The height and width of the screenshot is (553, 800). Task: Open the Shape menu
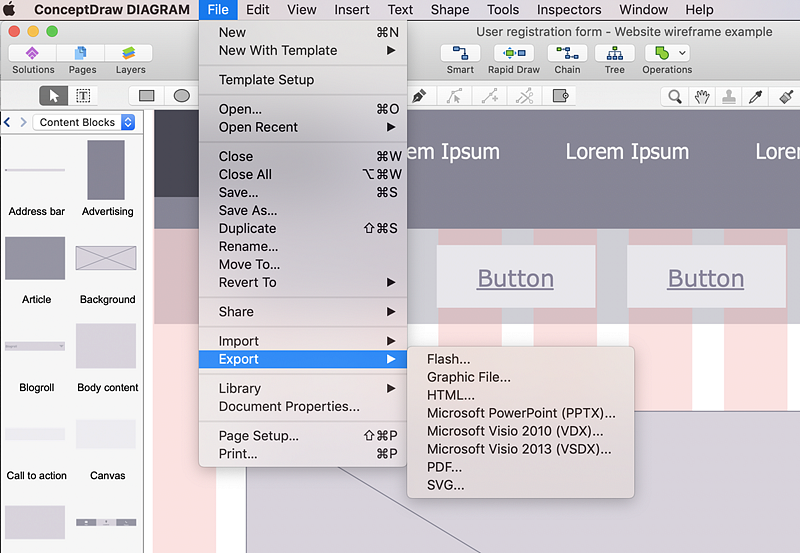(x=450, y=9)
